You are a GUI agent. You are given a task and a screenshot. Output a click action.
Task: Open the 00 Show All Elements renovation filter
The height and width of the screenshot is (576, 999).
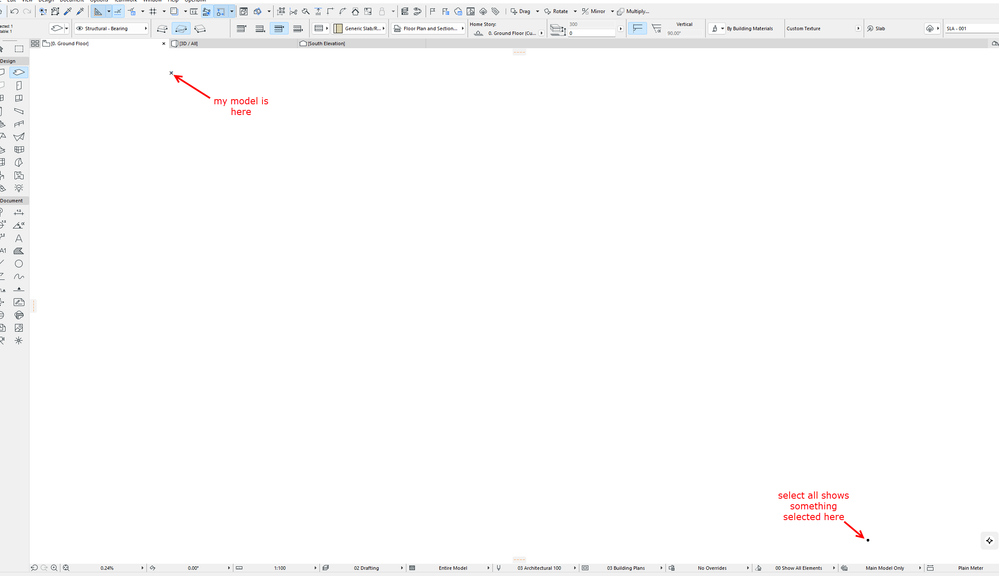(796, 568)
